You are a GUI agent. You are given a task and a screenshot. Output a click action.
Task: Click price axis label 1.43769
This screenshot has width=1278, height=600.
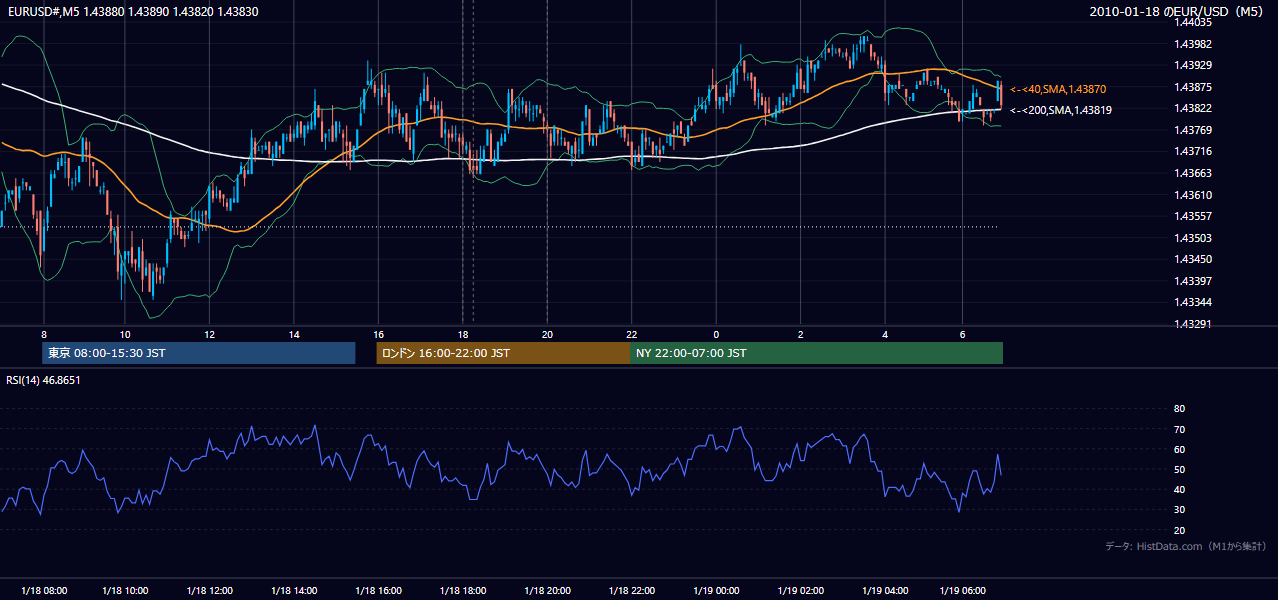pos(1192,130)
